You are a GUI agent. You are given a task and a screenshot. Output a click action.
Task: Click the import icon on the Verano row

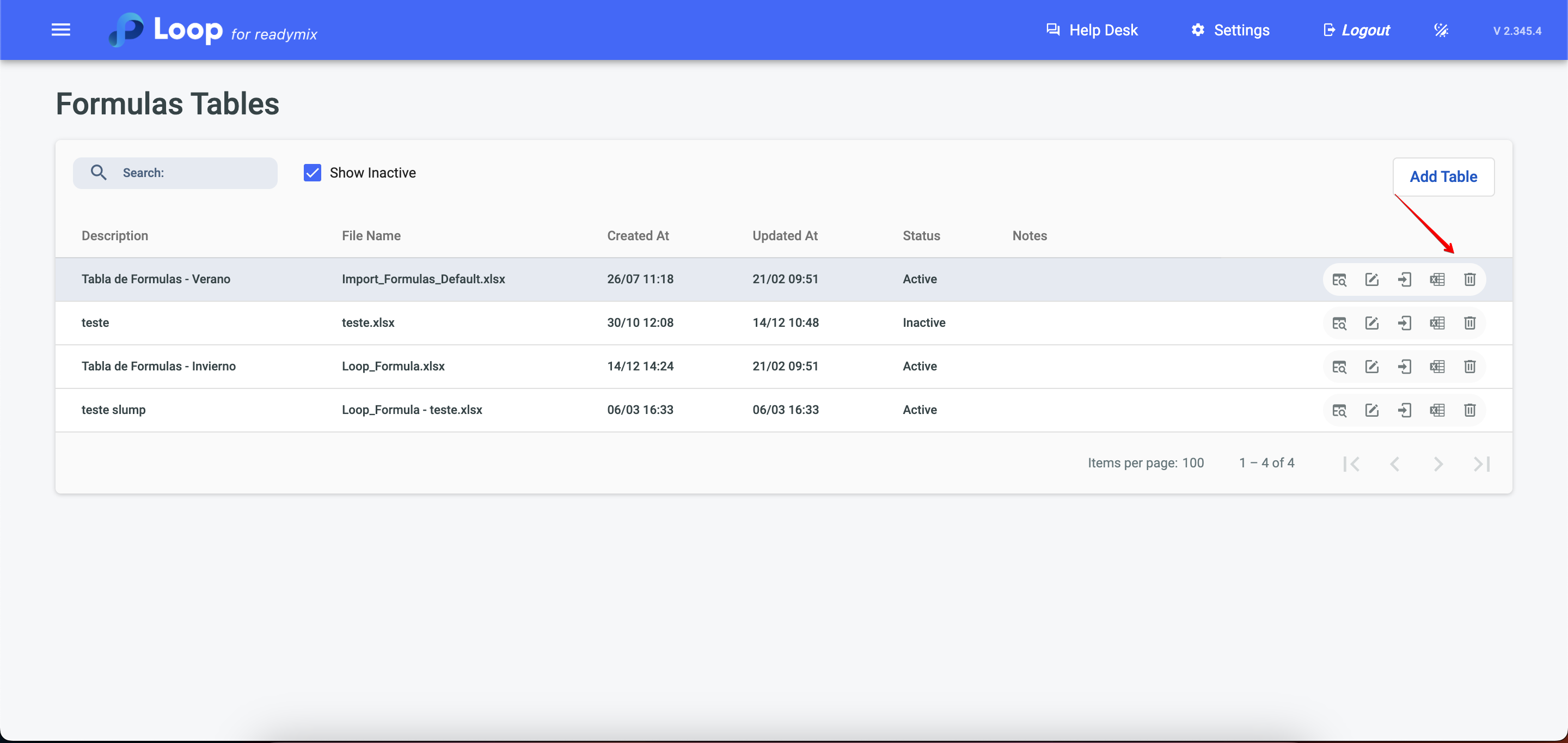point(1404,279)
